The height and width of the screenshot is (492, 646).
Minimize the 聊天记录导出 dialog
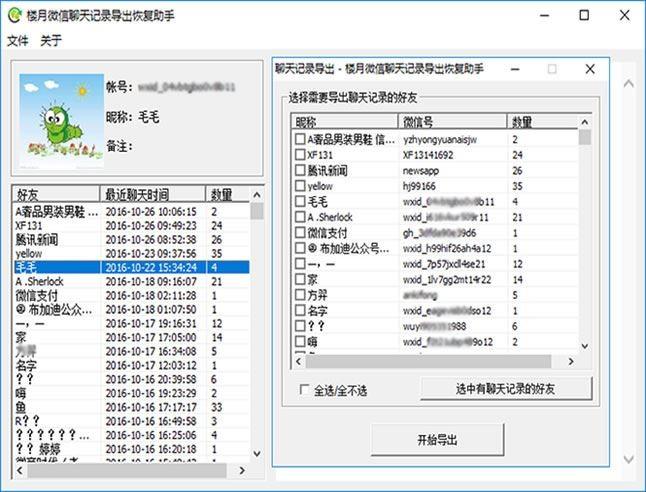pyautogui.click(x=515, y=69)
